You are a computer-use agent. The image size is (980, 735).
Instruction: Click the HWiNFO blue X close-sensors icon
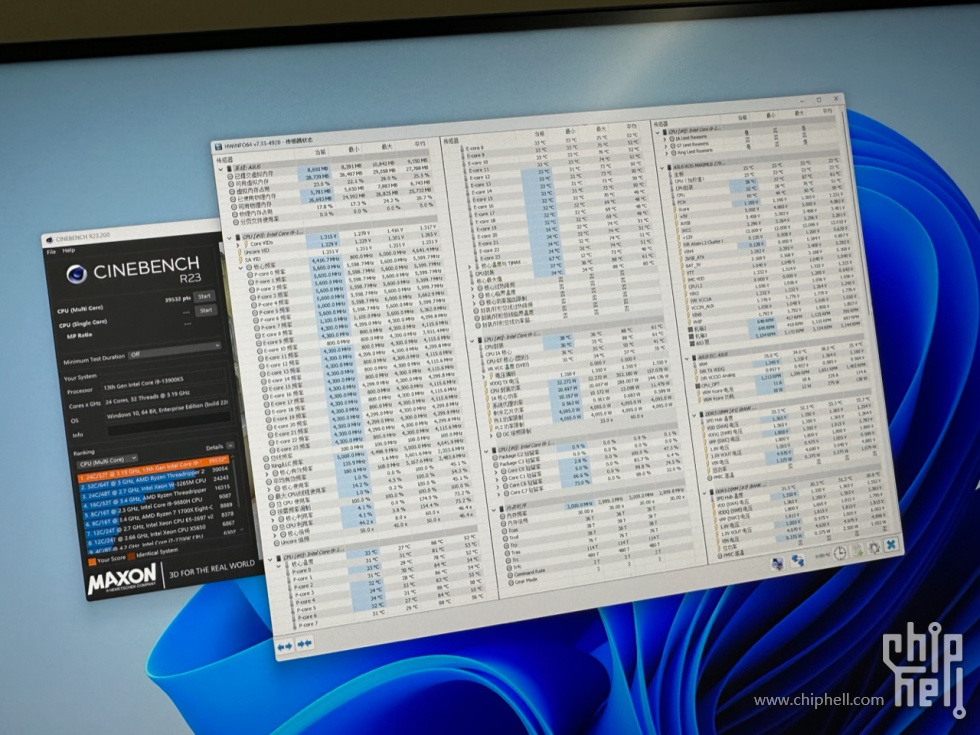tap(891, 544)
